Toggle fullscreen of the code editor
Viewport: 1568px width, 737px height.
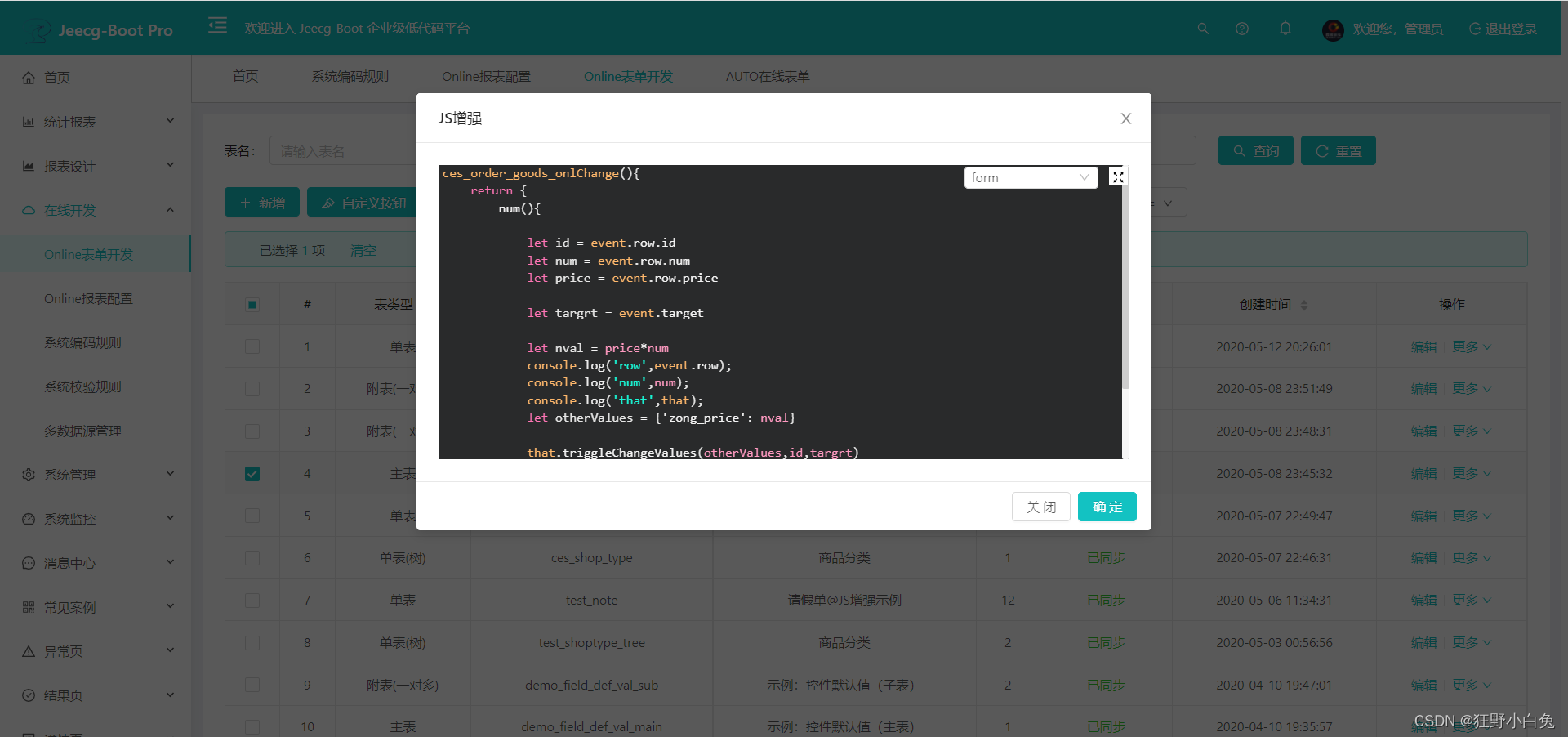tap(1118, 176)
